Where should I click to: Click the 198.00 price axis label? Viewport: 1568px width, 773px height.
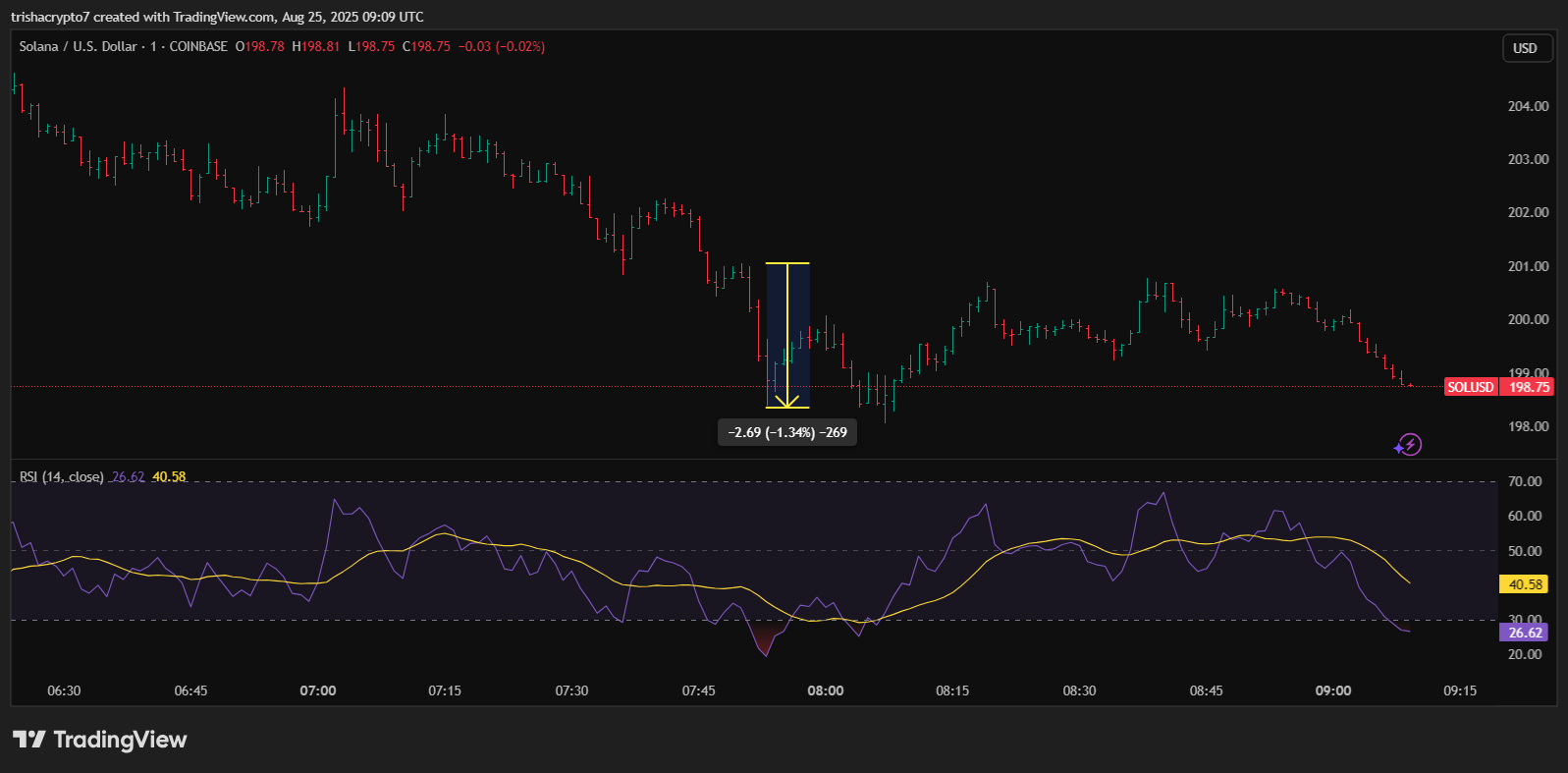1528,426
